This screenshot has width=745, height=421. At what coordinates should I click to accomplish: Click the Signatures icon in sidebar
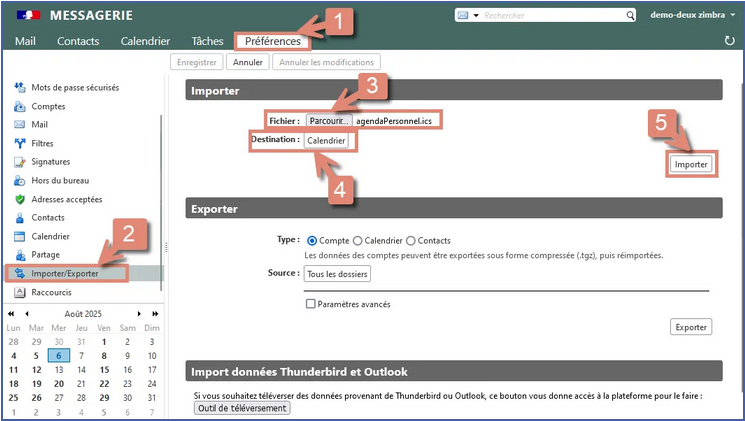(x=19, y=162)
